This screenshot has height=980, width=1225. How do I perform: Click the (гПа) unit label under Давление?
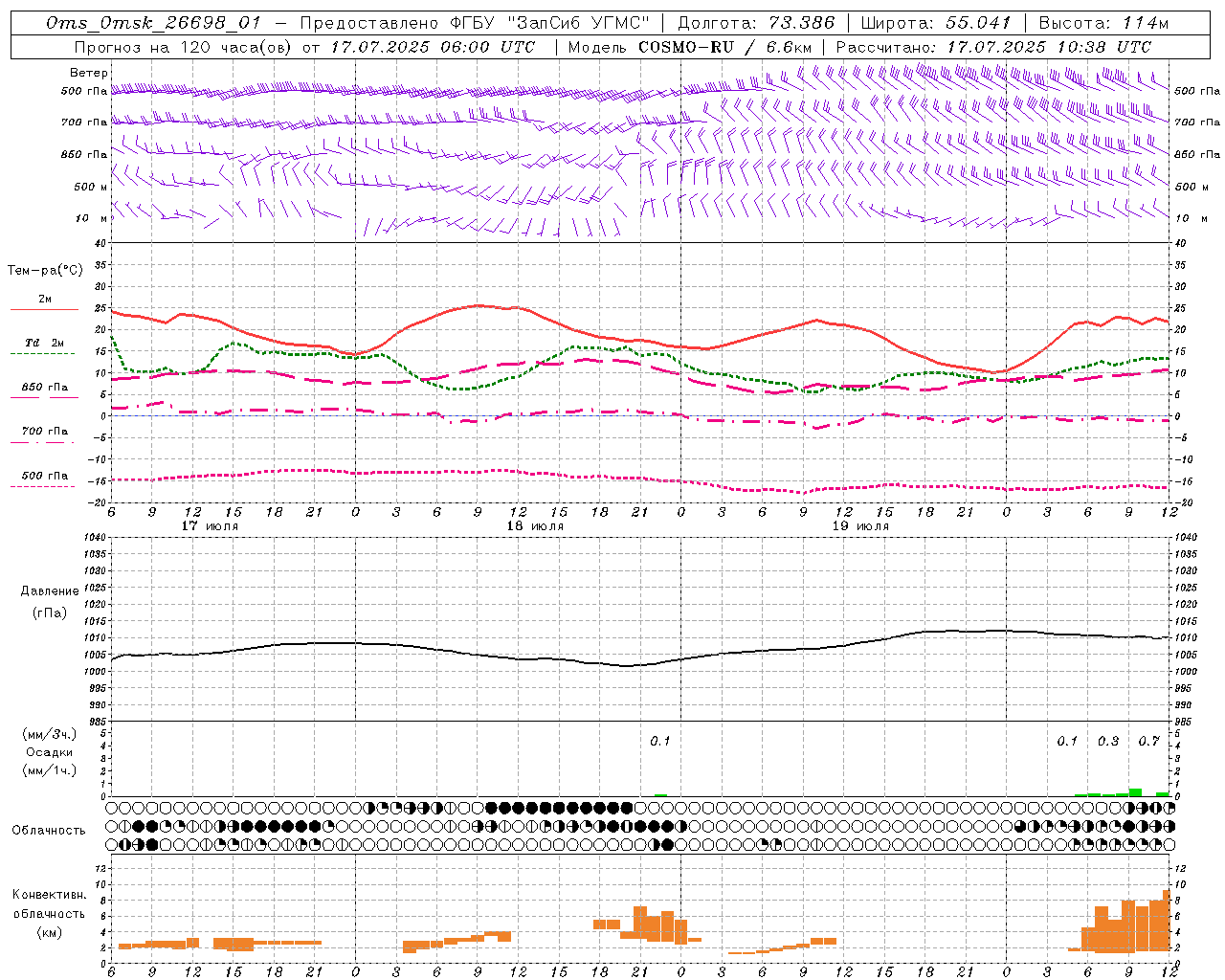(50, 612)
